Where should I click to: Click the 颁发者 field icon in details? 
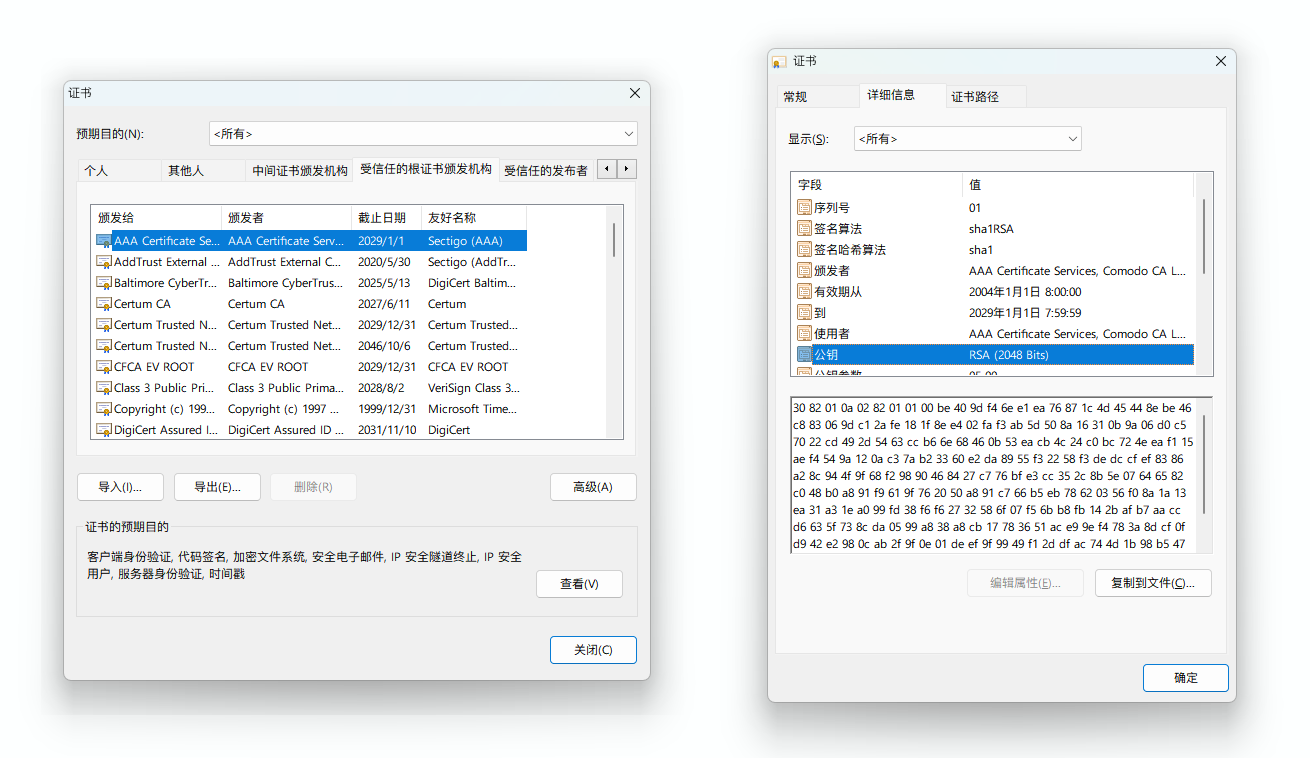point(804,271)
